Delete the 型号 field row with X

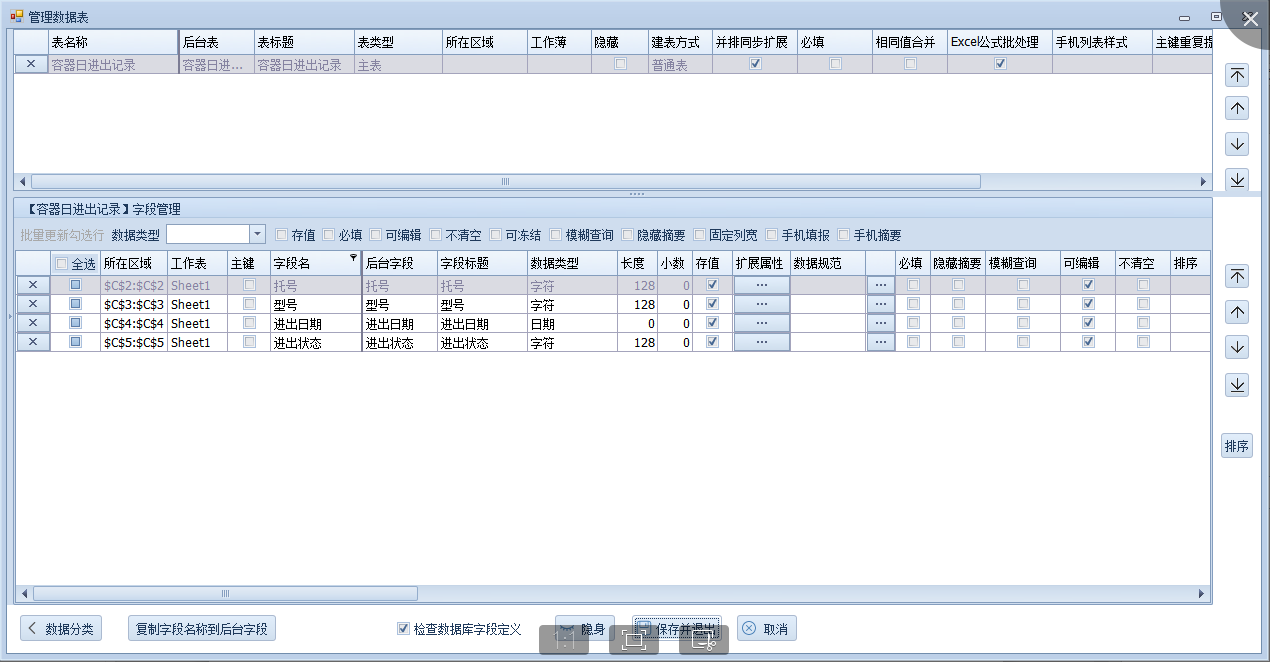(33, 304)
